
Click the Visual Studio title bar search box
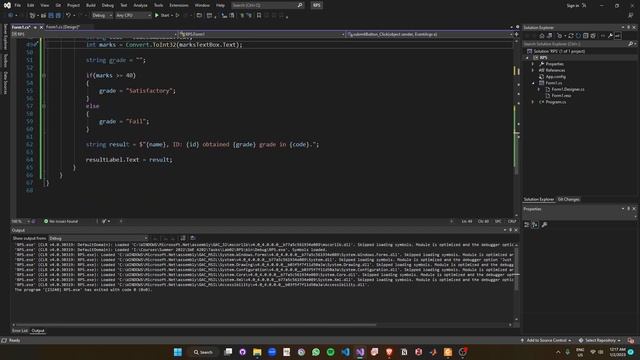[267, 5]
